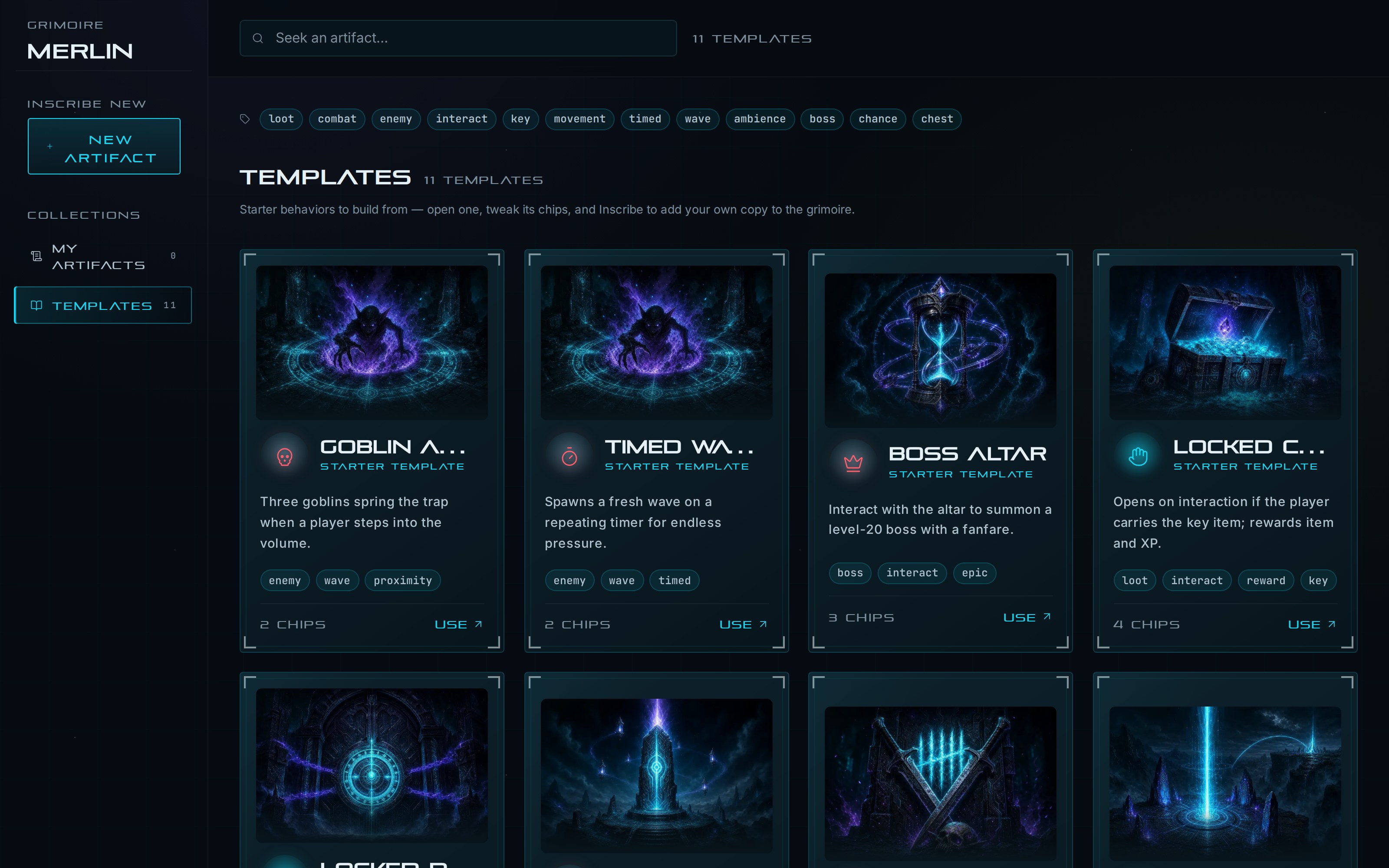1389x868 pixels.
Task: Focus the Seek an artifact search field
Action: click(x=458, y=38)
